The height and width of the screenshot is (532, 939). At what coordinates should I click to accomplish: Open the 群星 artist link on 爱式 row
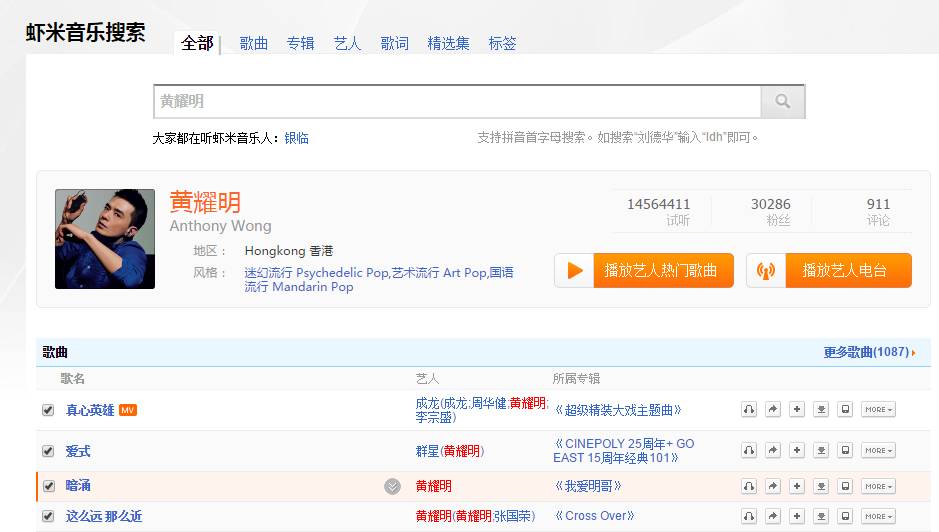pyautogui.click(x=427, y=451)
